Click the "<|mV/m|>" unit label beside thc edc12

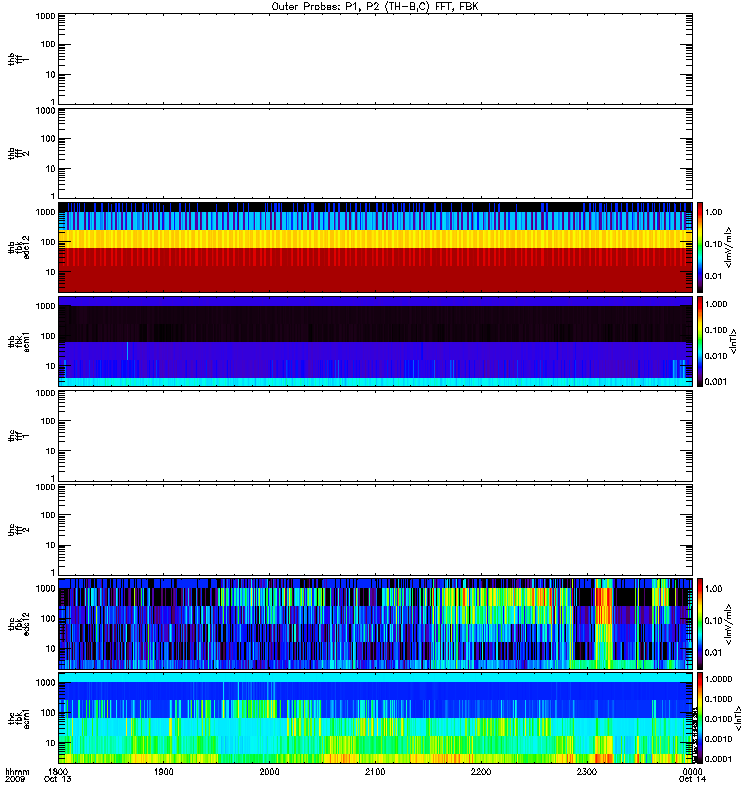pyautogui.click(x=729, y=624)
